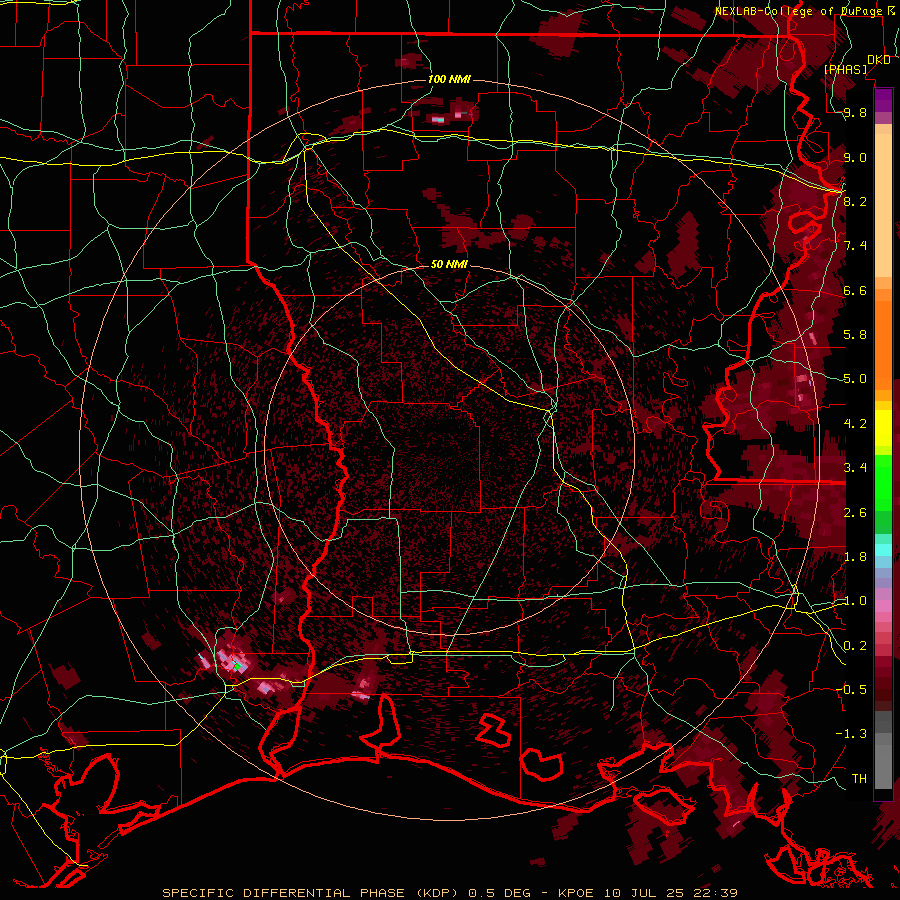
Task: Click 'SPECIFIC DIFFERENTIAL PHASE (KDP)' caption text
Action: click(311, 893)
